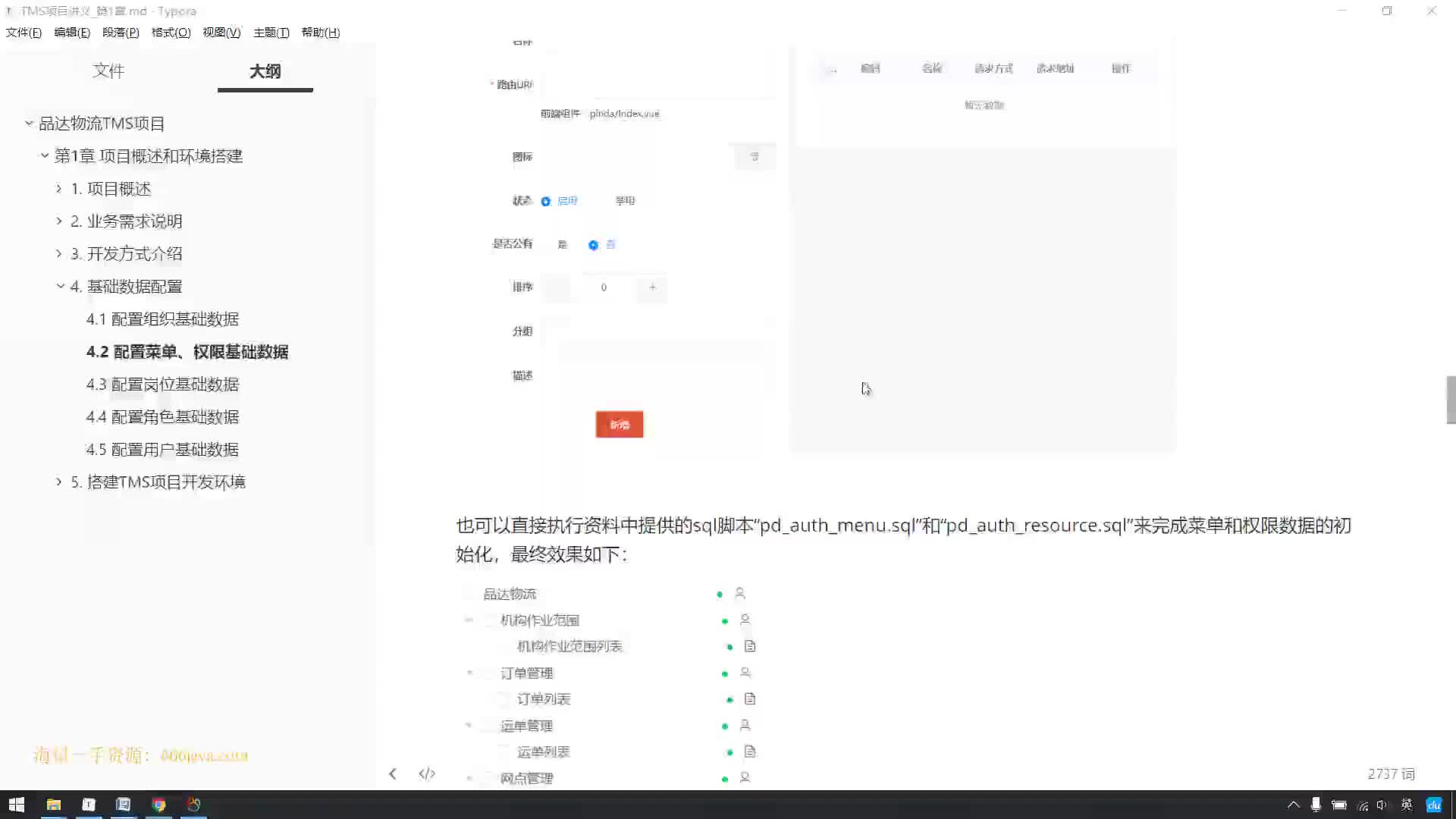Collapse 第1章 项目概述和环境搭建 chevron

45,155
